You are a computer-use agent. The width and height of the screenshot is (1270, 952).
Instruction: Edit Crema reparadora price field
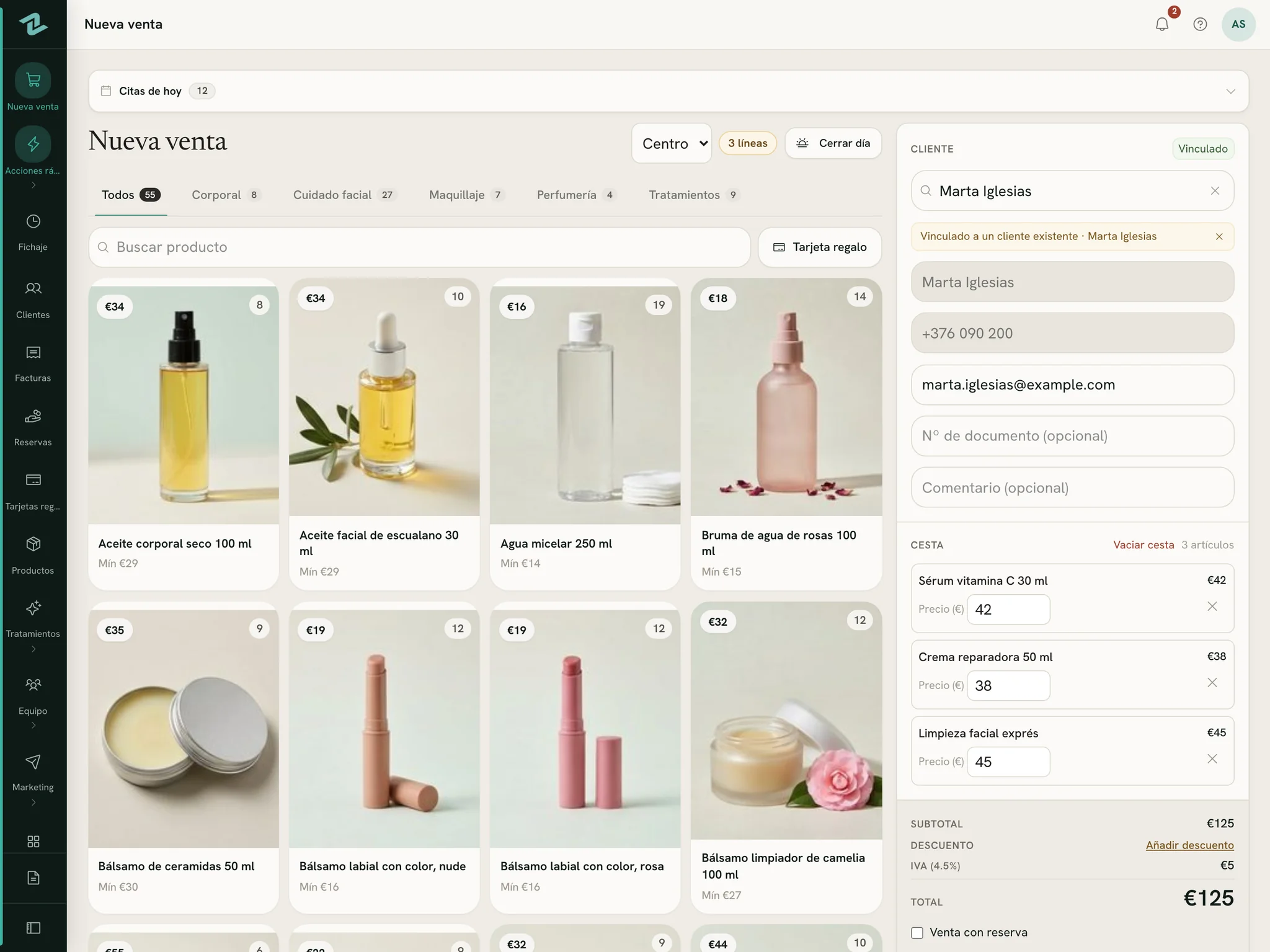(1008, 686)
